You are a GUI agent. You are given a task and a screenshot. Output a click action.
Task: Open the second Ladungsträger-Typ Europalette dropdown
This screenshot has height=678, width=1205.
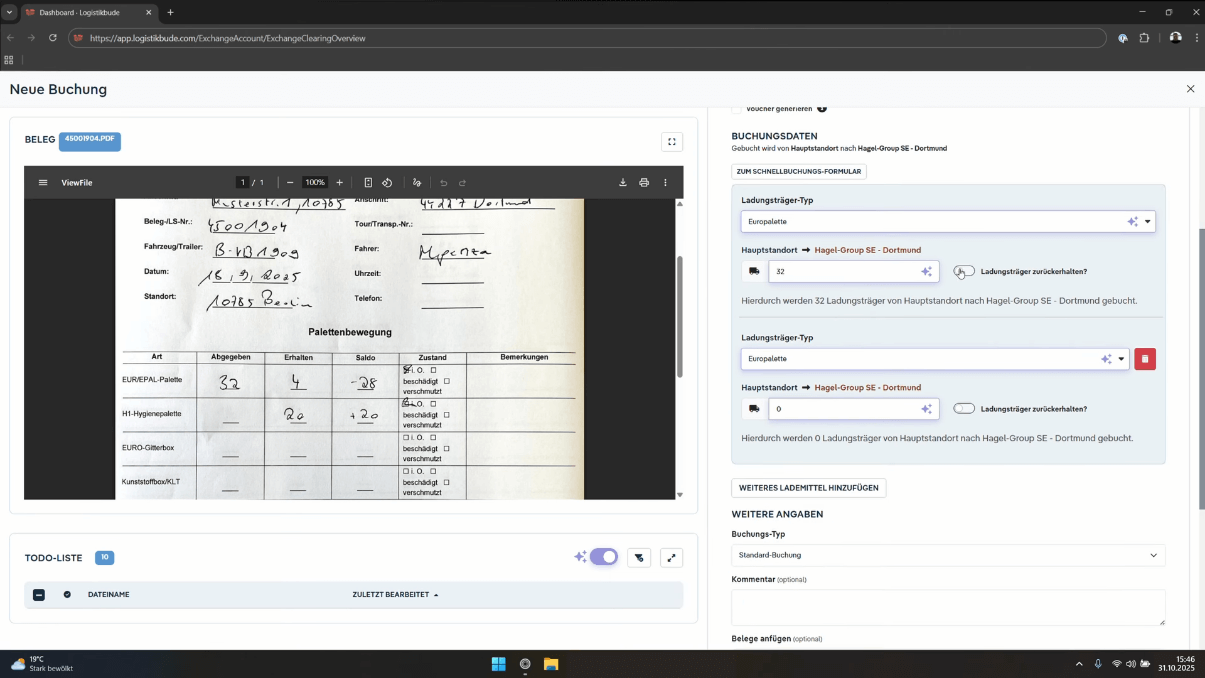935,359
